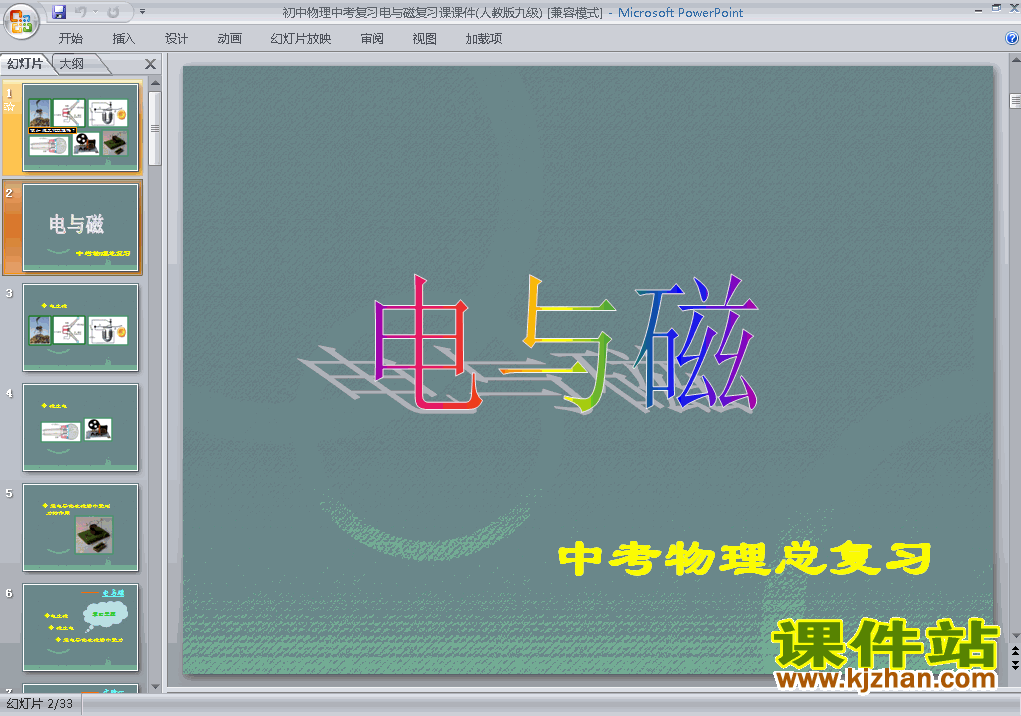Redo the last action
Image resolution: width=1021 pixels, height=716 pixels.
(x=113, y=12)
